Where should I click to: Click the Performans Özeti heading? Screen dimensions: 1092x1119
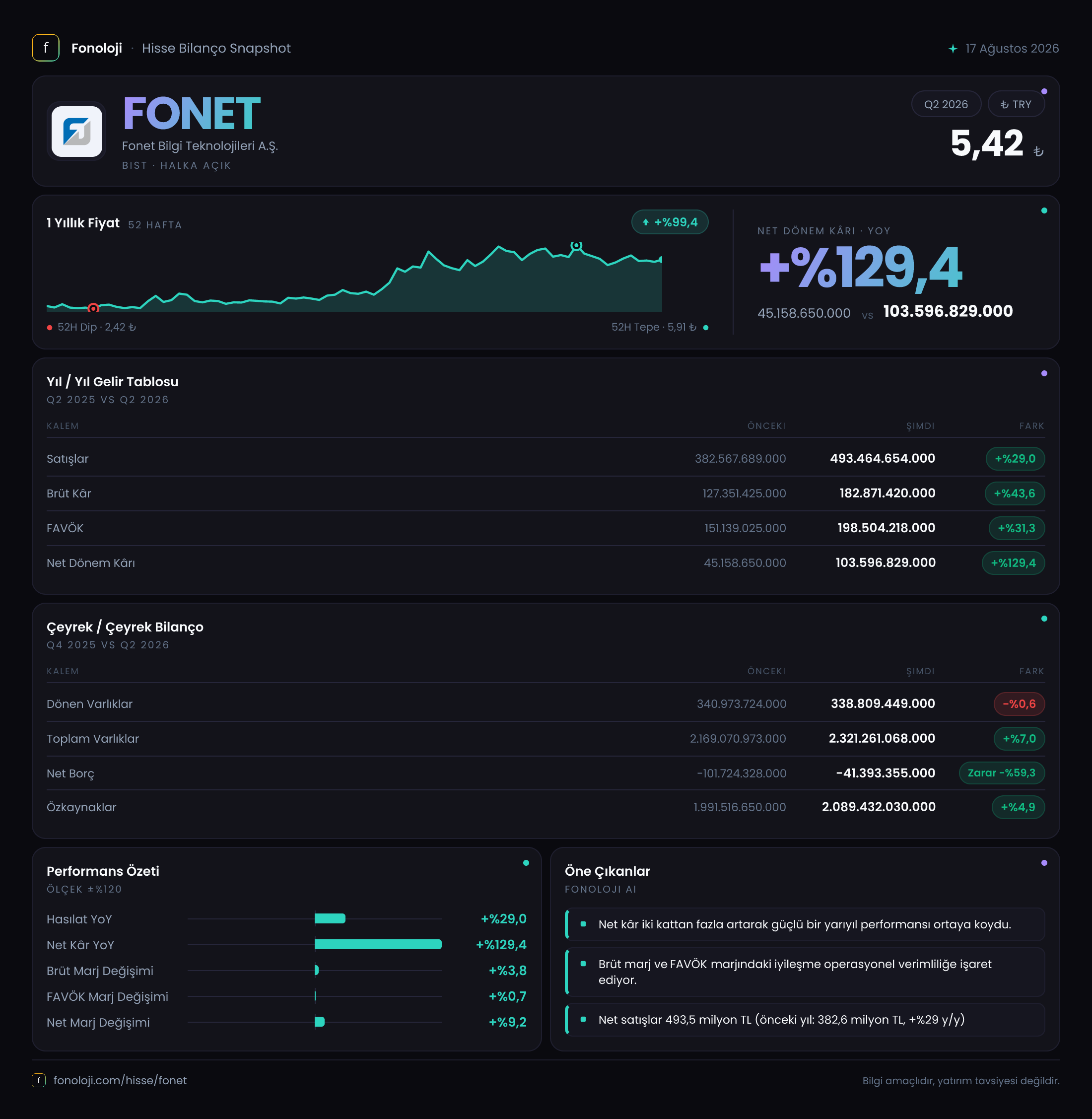(x=103, y=871)
